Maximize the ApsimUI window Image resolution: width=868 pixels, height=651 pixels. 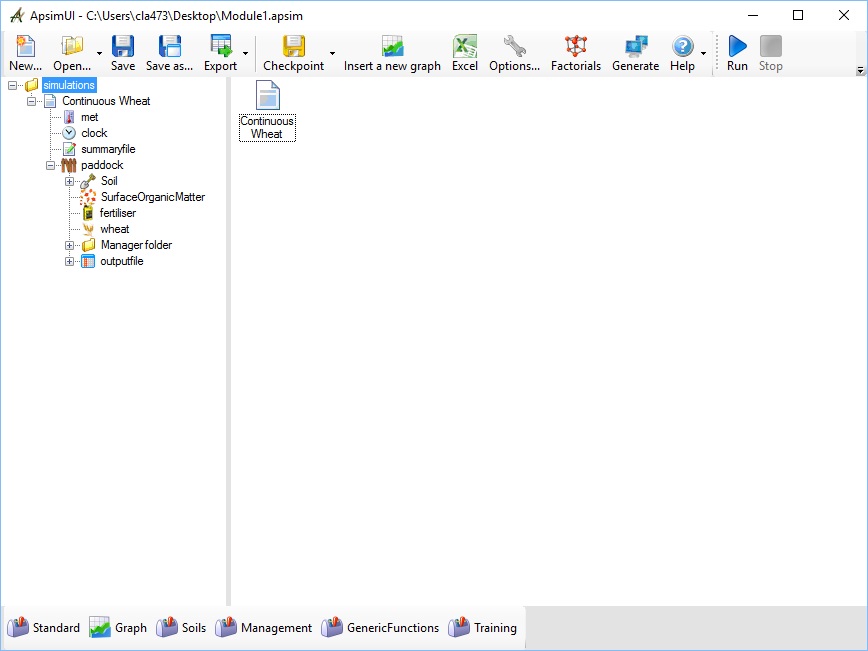pos(798,16)
